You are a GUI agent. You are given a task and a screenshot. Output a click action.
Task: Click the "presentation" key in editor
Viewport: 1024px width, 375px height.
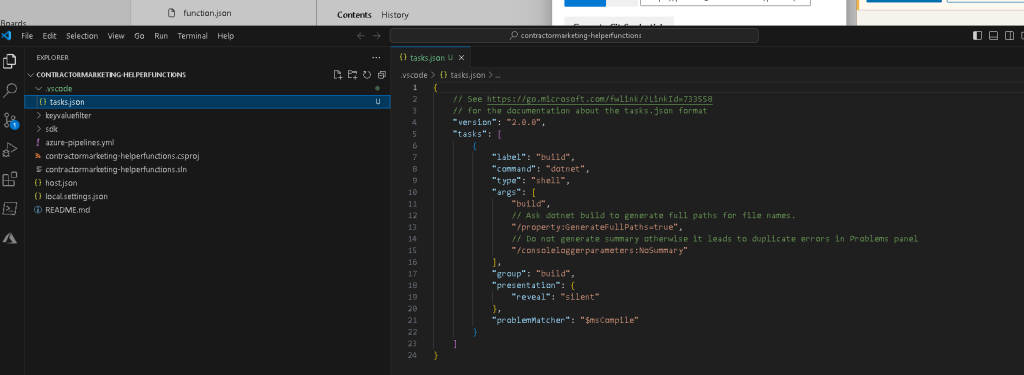[526, 285]
